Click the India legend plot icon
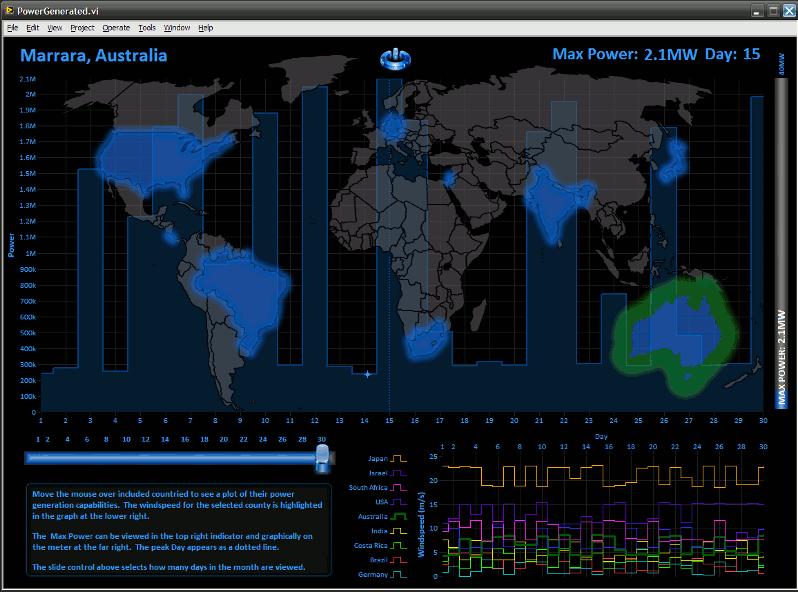The width and height of the screenshot is (798, 592). point(398,531)
